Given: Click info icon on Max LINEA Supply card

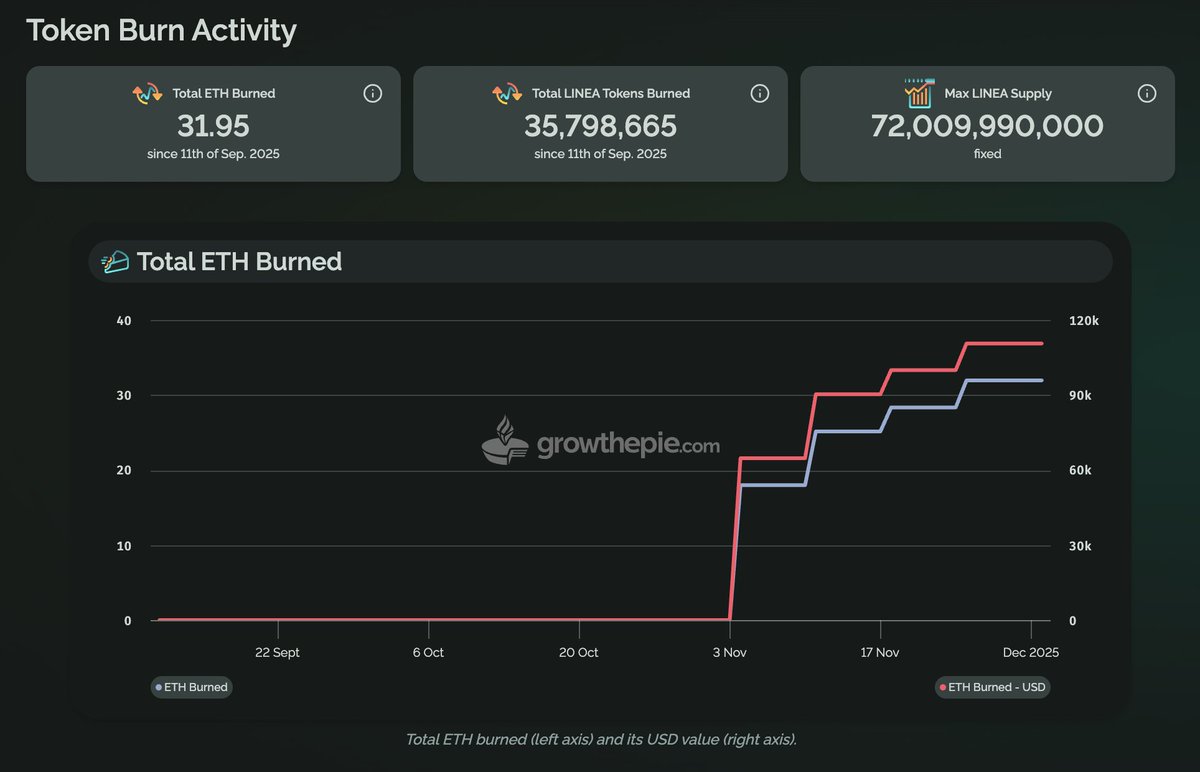Looking at the screenshot, I should (1147, 93).
